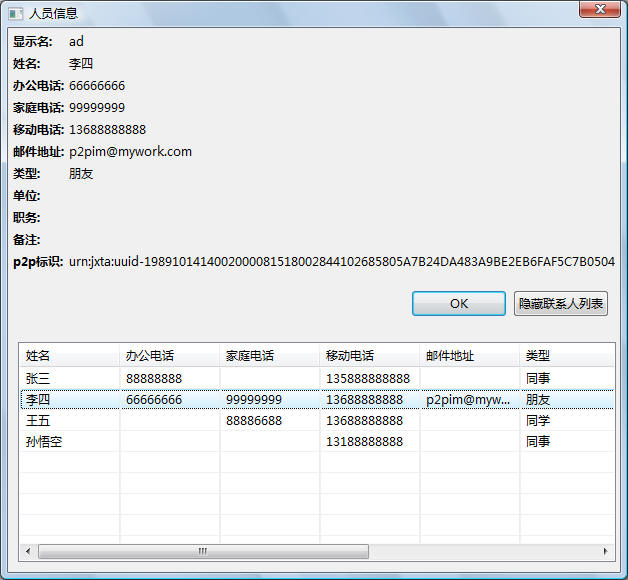This screenshot has height=580, width=628.
Task: Click the horizontal scrollbar thumb in contact table
Action: (x=203, y=551)
